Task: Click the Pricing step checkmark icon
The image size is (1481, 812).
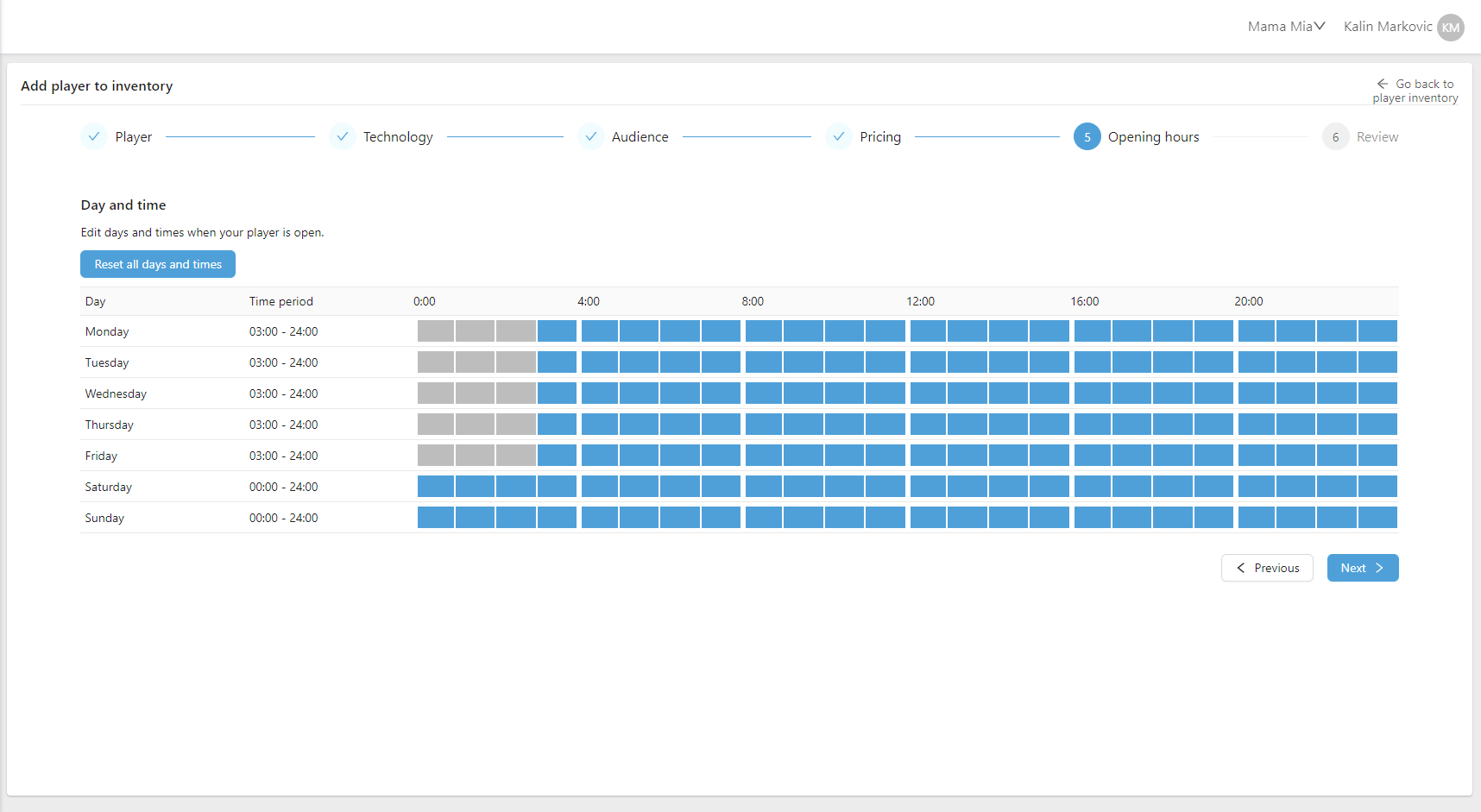Action: [x=839, y=136]
